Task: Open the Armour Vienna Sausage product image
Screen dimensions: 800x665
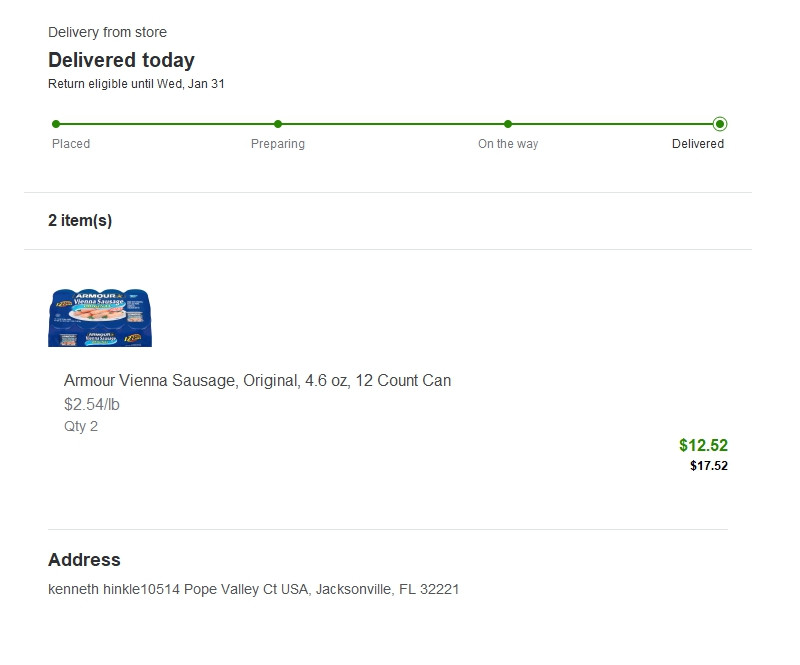Action: pos(100,317)
